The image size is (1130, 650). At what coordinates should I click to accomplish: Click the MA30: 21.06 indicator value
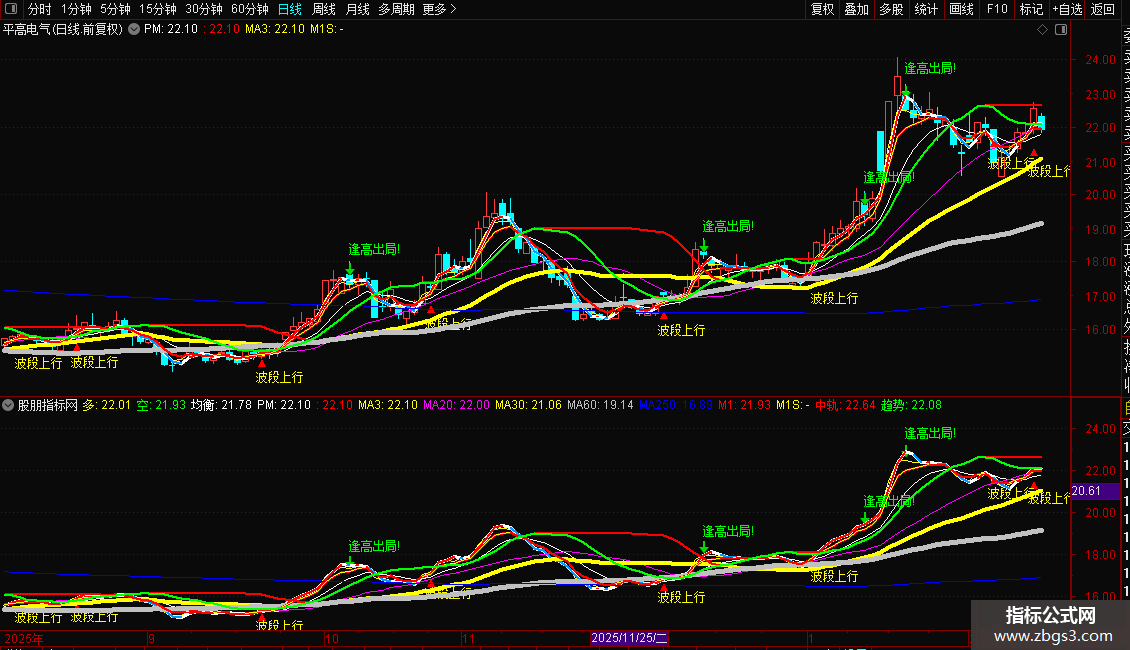click(528, 405)
